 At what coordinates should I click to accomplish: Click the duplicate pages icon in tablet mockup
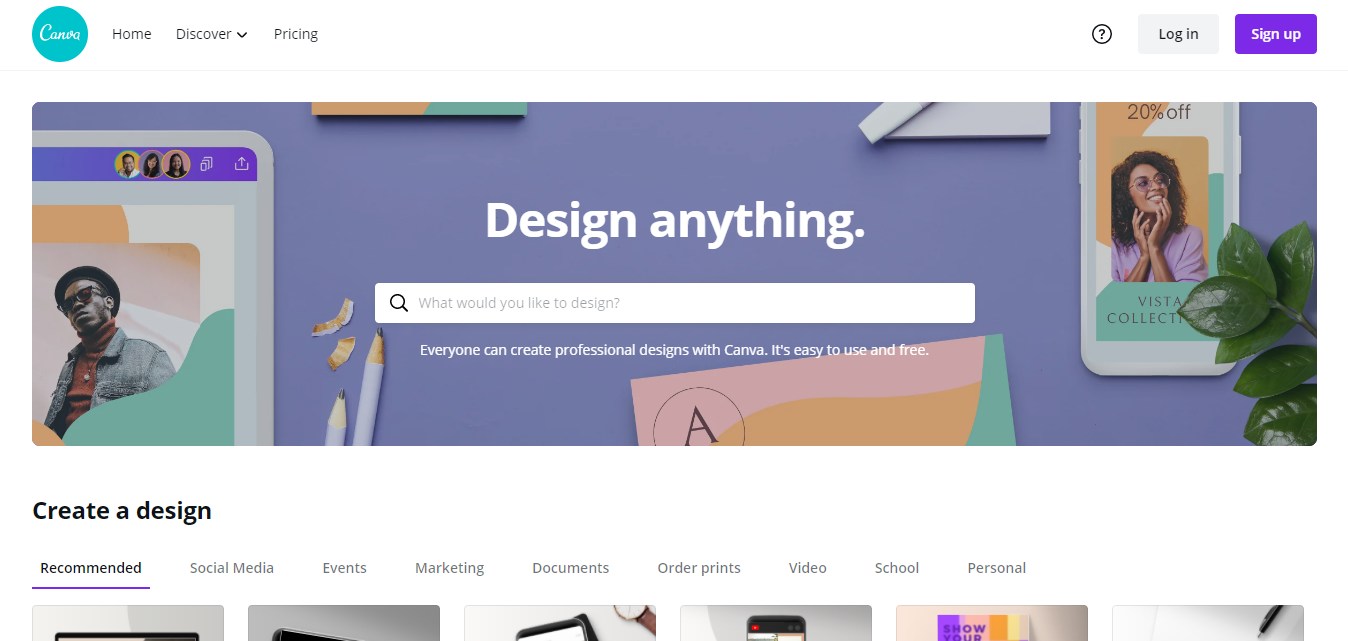coord(207,164)
